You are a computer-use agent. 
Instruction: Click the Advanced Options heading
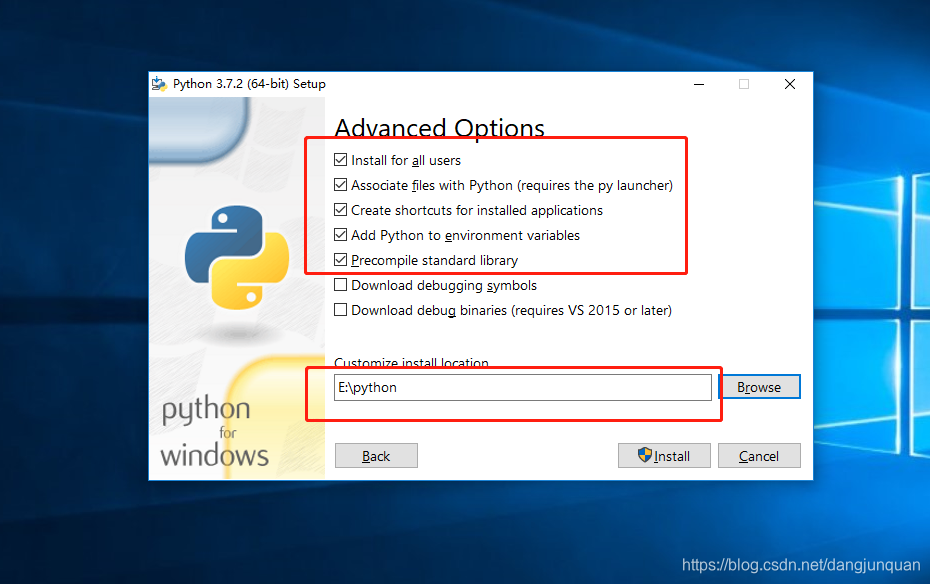[439, 127]
